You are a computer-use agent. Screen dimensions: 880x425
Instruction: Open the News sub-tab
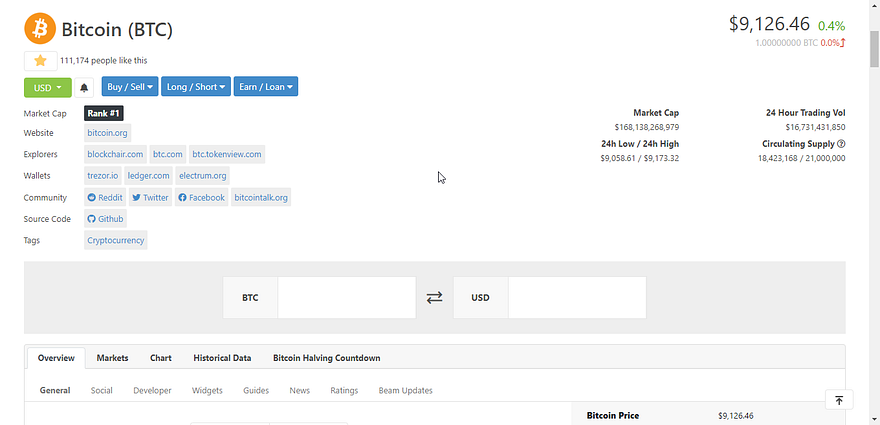300,390
